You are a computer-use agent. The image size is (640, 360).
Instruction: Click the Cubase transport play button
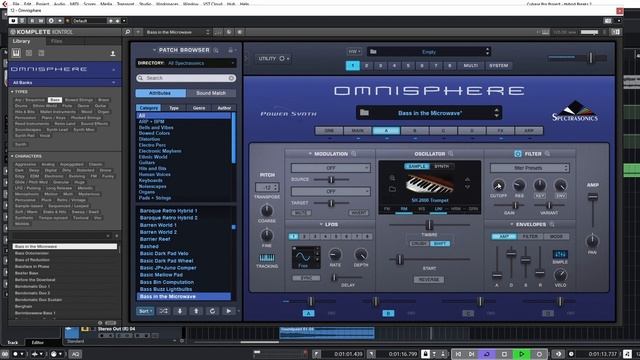521,354
